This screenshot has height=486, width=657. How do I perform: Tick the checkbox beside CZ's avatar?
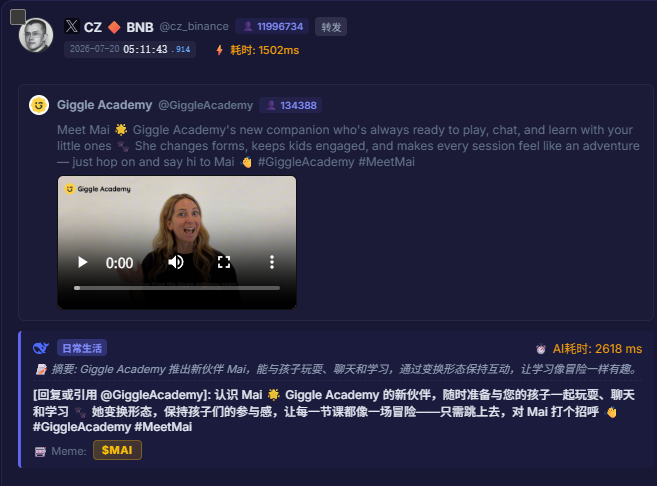[x=18, y=17]
